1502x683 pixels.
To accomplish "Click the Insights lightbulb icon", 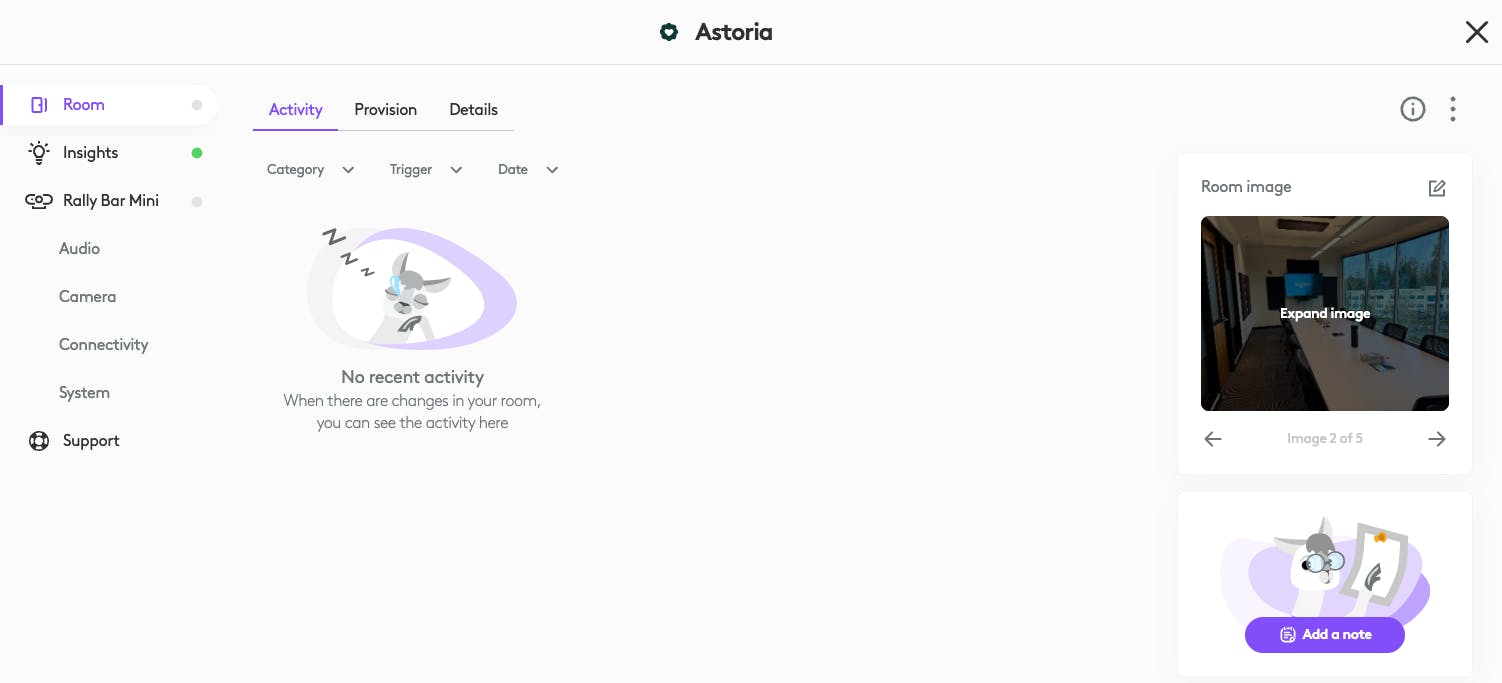I will pyautogui.click(x=39, y=153).
